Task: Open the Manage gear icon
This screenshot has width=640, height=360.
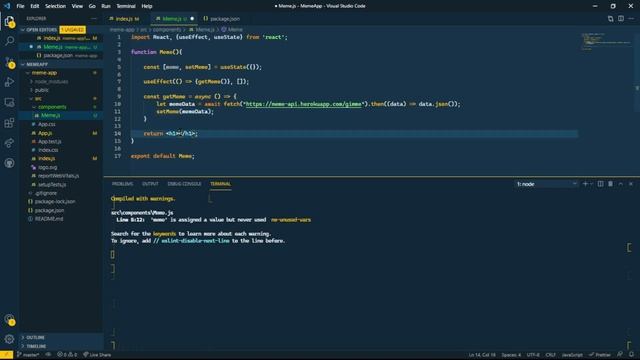Action: (9, 339)
